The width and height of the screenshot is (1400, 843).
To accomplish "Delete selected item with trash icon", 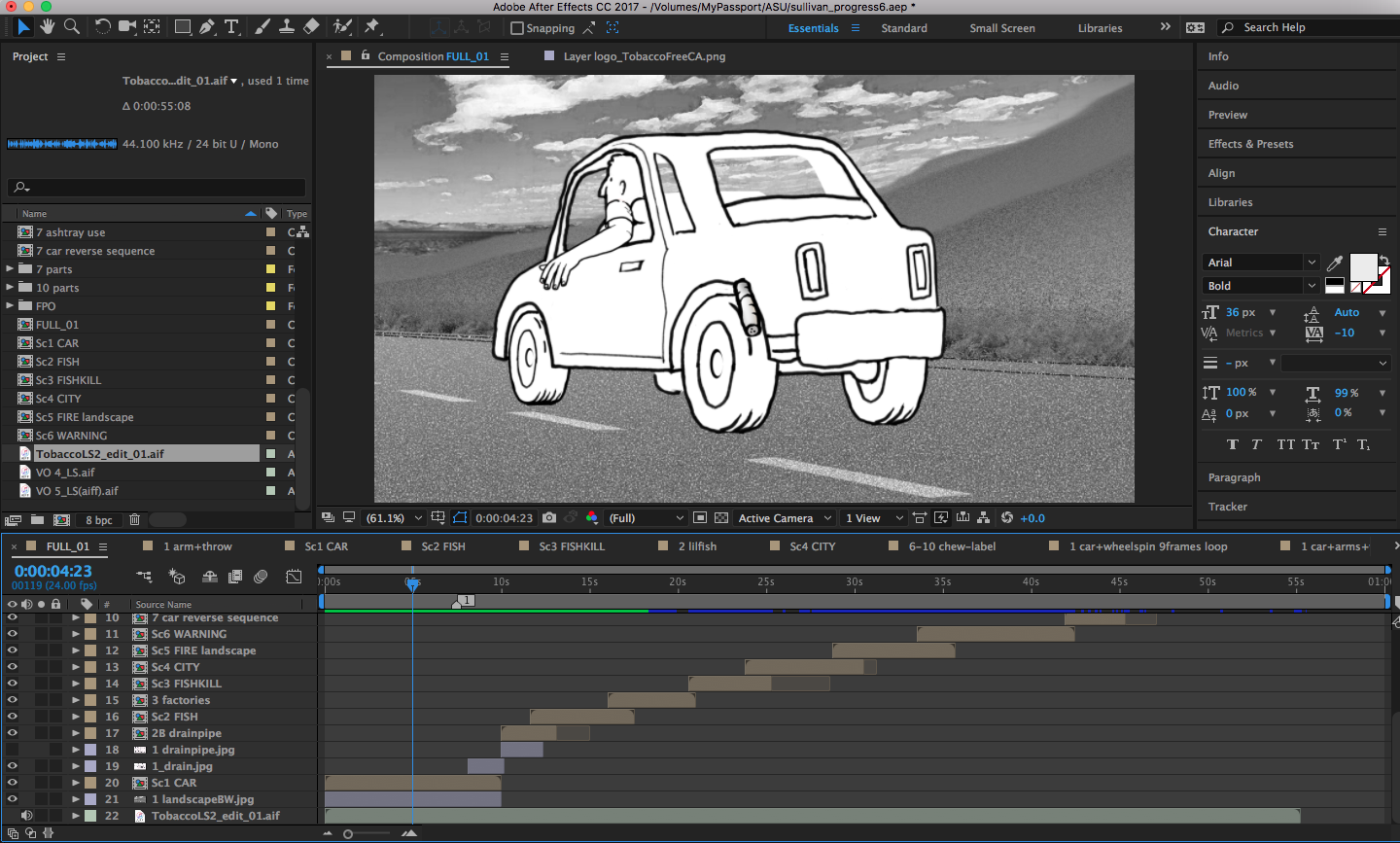I will click(x=135, y=520).
